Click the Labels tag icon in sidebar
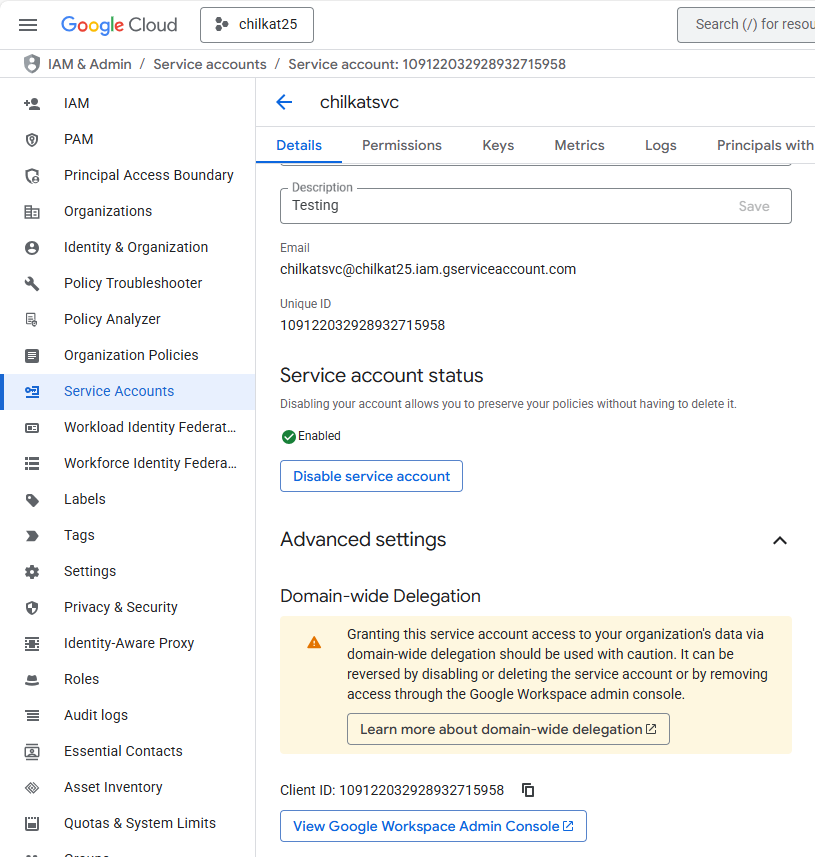Screen dimensions: 815x857 coord(32,499)
